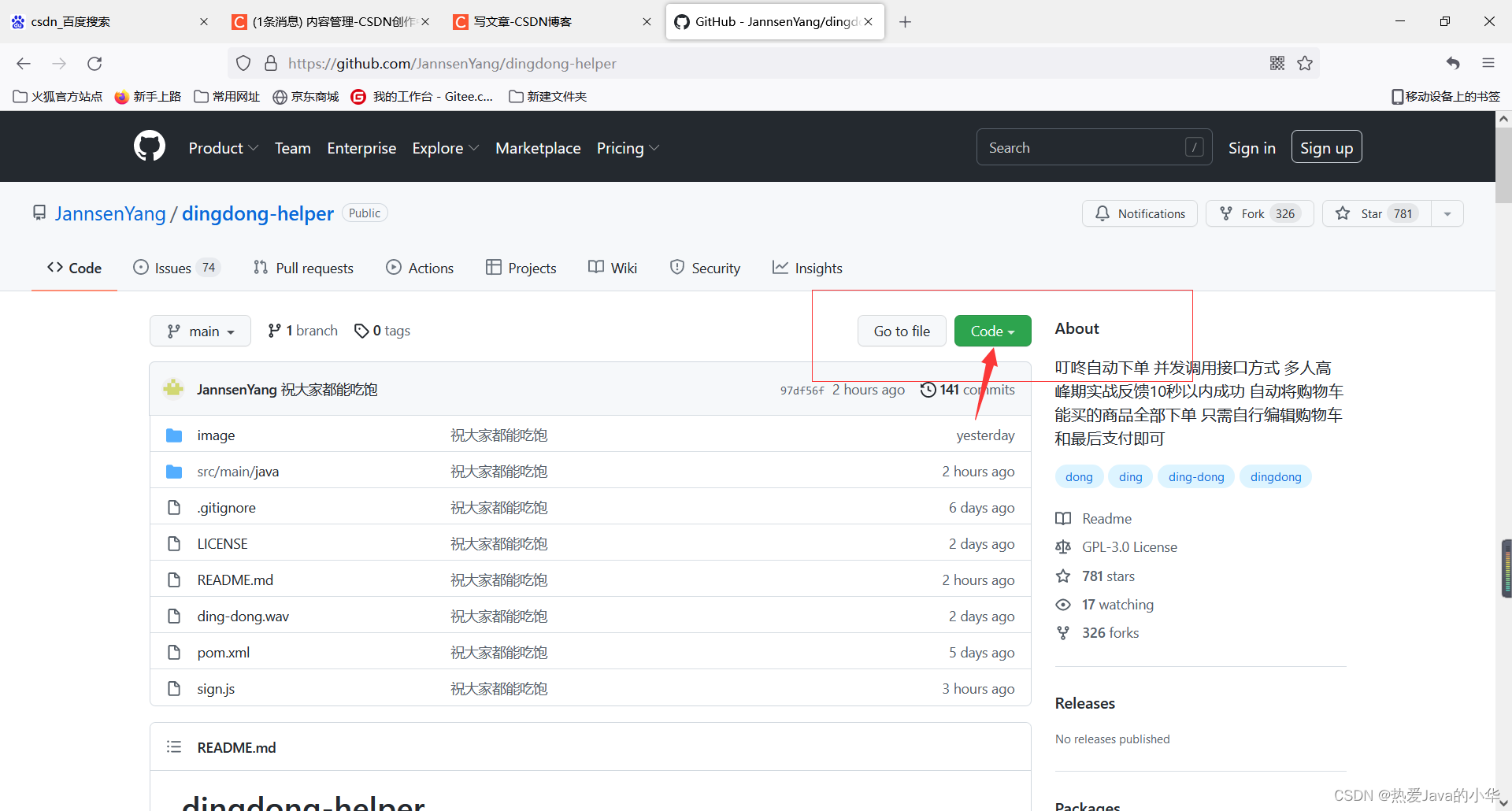The width and height of the screenshot is (1512, 811).
Task: Click the file icon beside pom.xml
Action: [174, 653]
